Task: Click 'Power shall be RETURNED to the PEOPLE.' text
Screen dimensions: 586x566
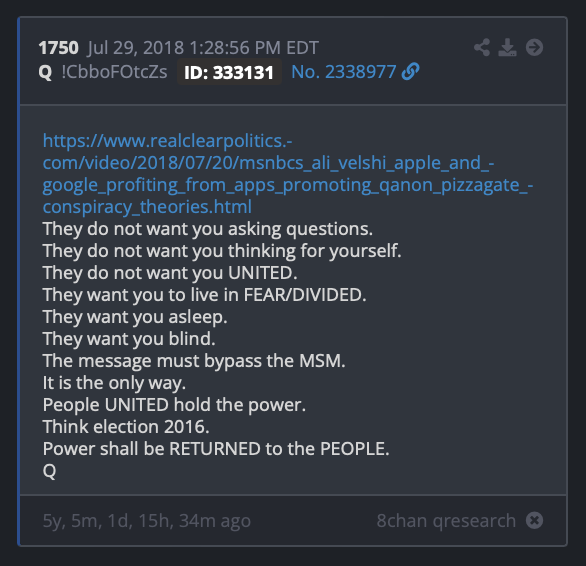Action: [x=216, y=449]
